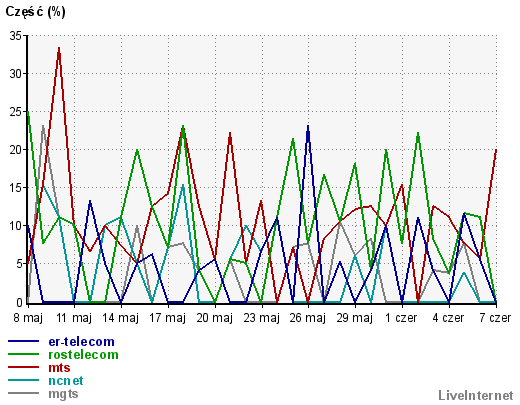Click the teal ncnet line swatch
The width and height of the screenshot is (520, 405).
click(x=23, y=380)
